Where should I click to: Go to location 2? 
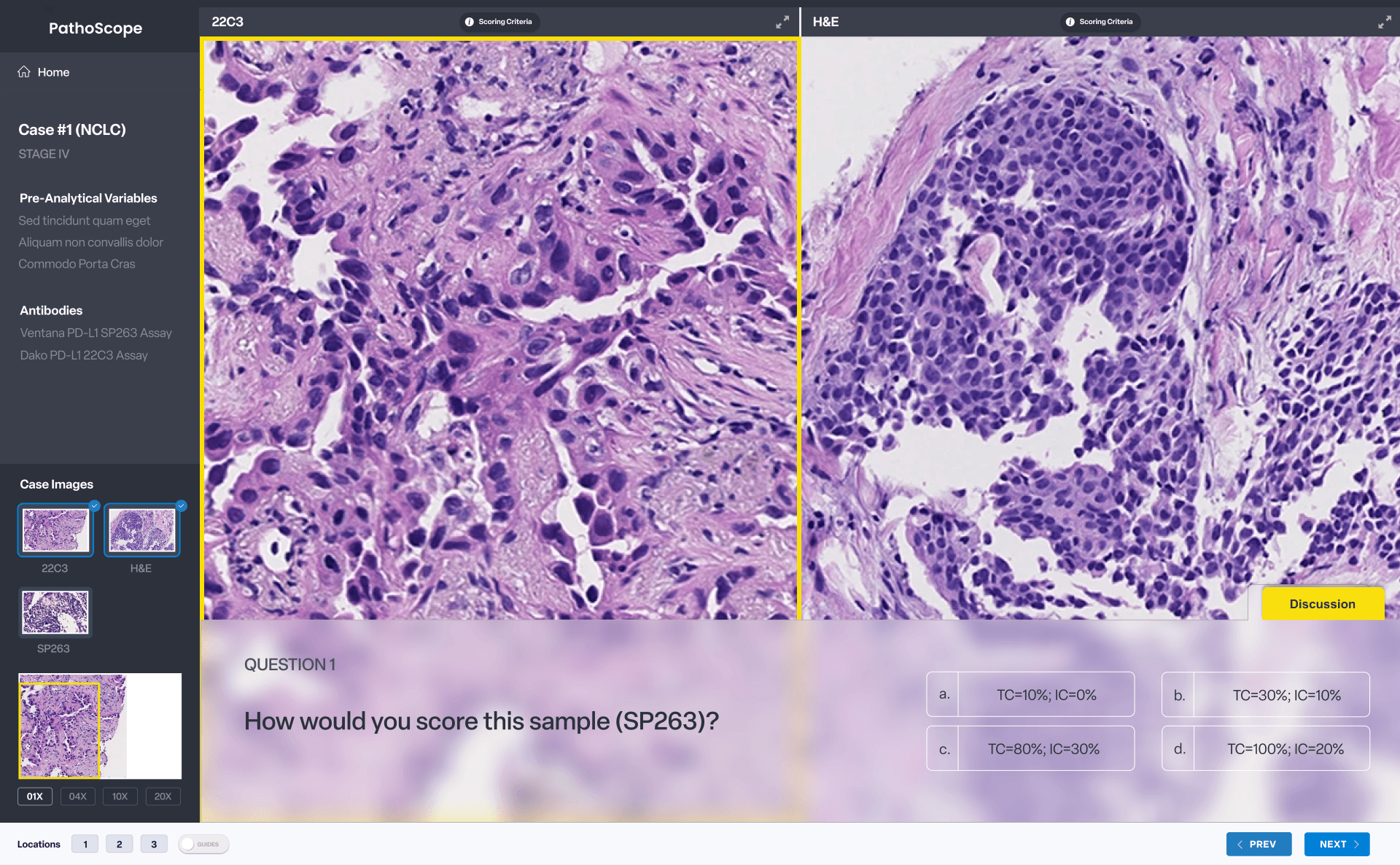coord(119,844)
